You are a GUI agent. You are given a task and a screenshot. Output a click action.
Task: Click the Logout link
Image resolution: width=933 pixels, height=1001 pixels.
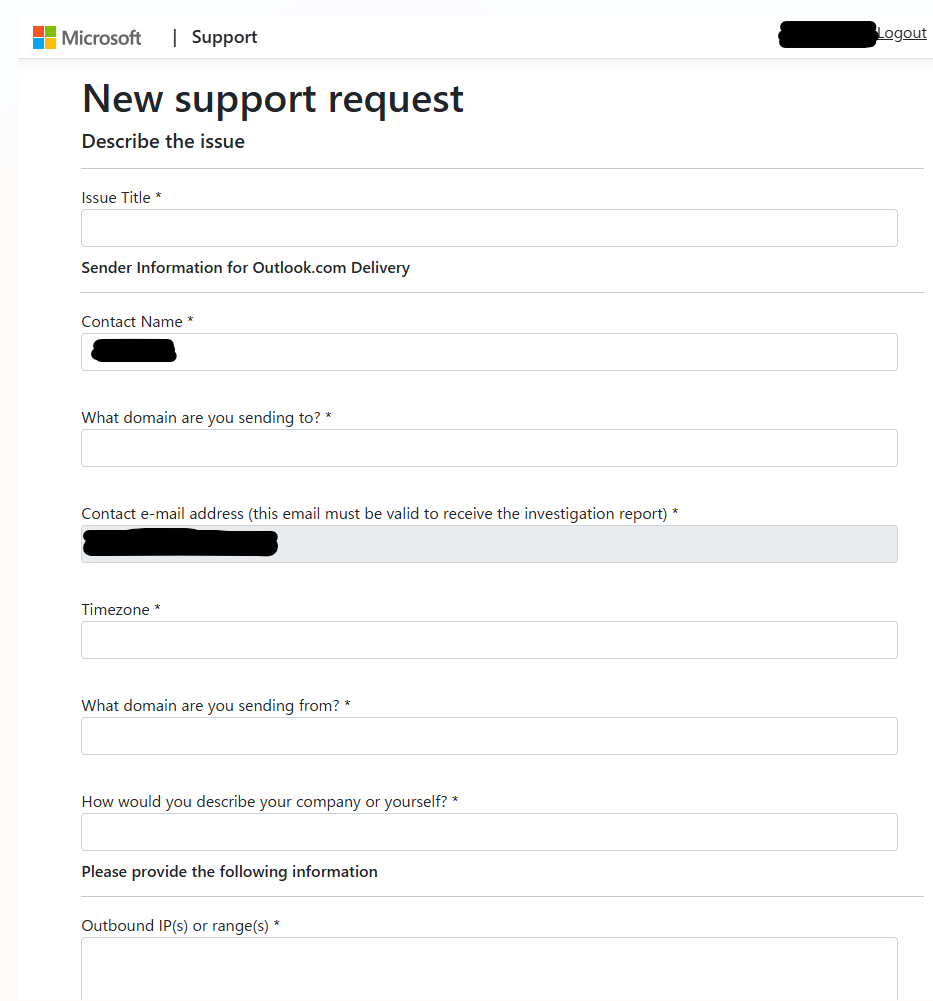[x=901, y=33]
